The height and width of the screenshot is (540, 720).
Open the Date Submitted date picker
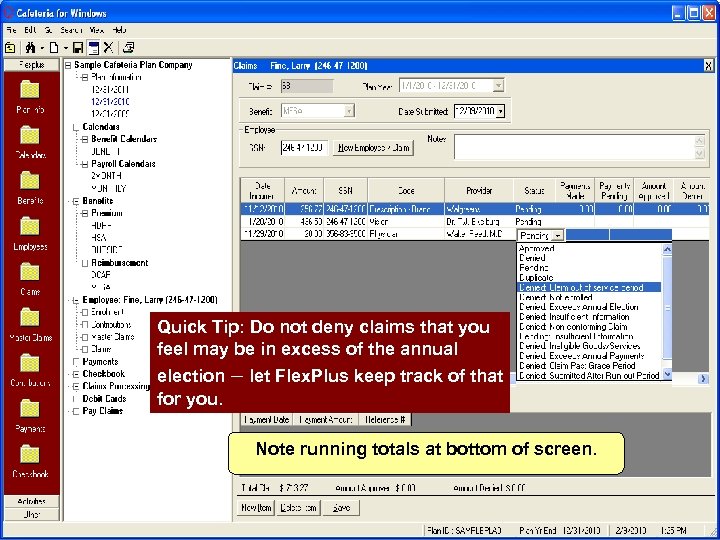(x=500, y=111)
